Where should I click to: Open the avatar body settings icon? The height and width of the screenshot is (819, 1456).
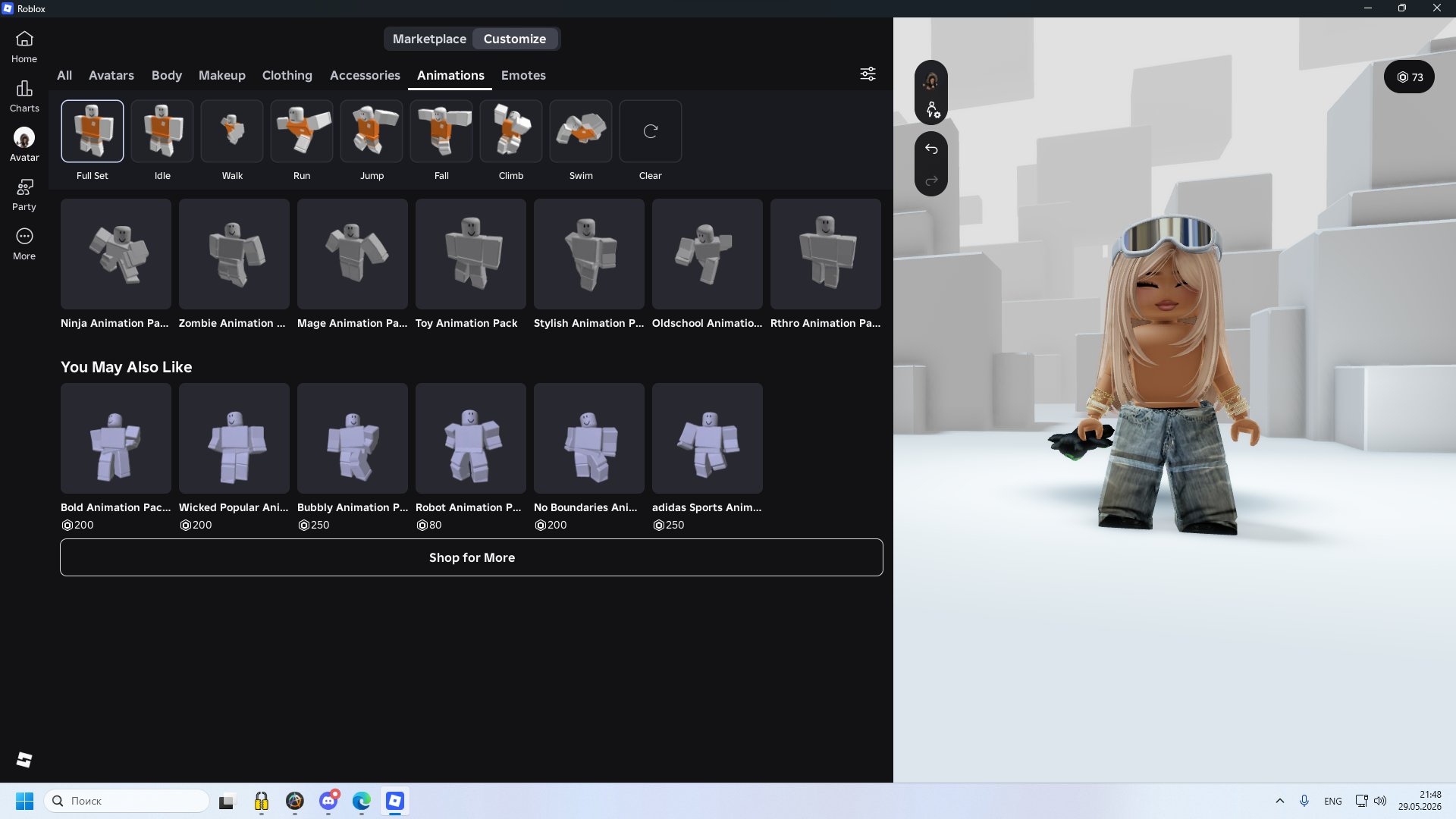[932, 110]
